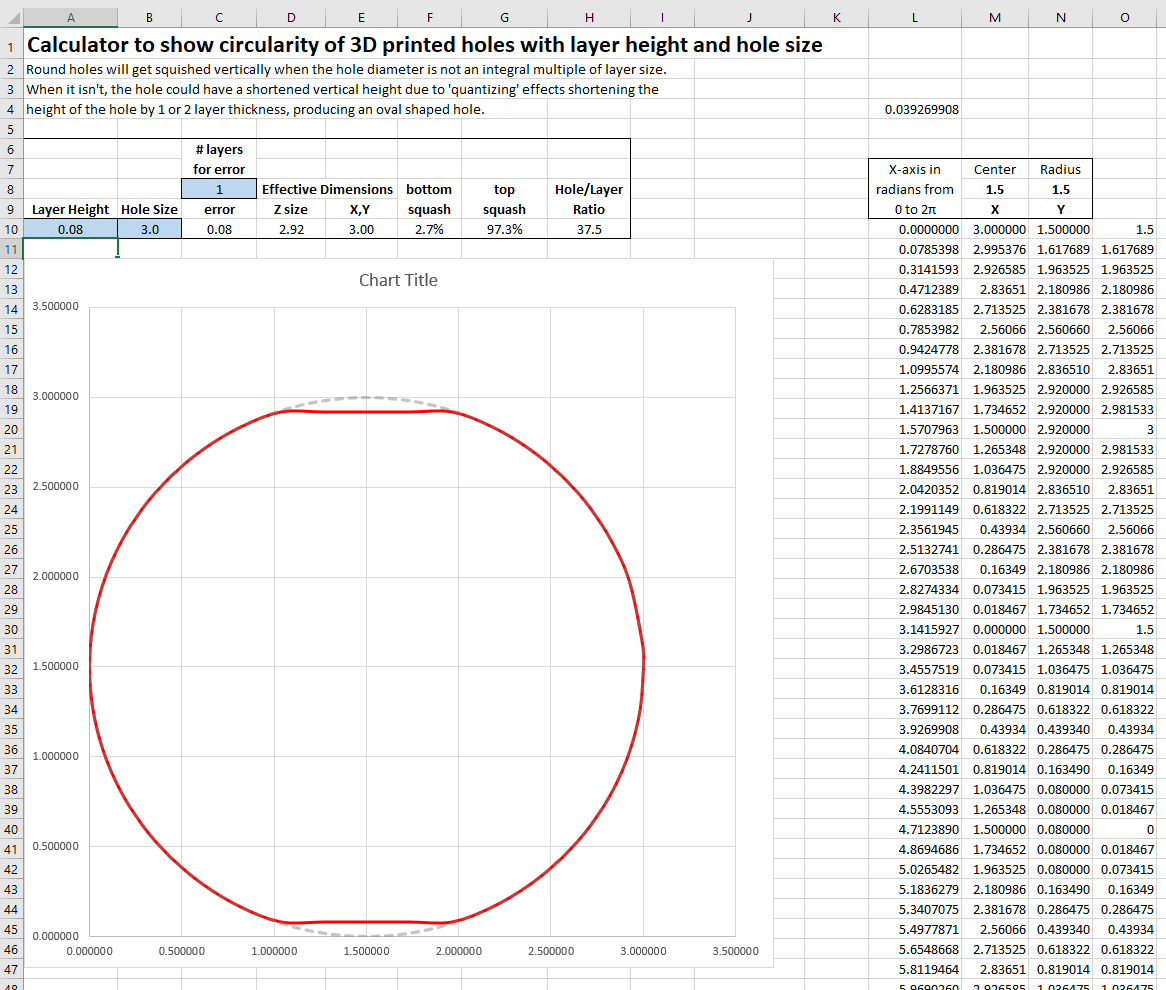The height and width of the screenshot is (990, 1166).
Task: Select column A header
Action: pyautogui.click(x=70, y=18)
